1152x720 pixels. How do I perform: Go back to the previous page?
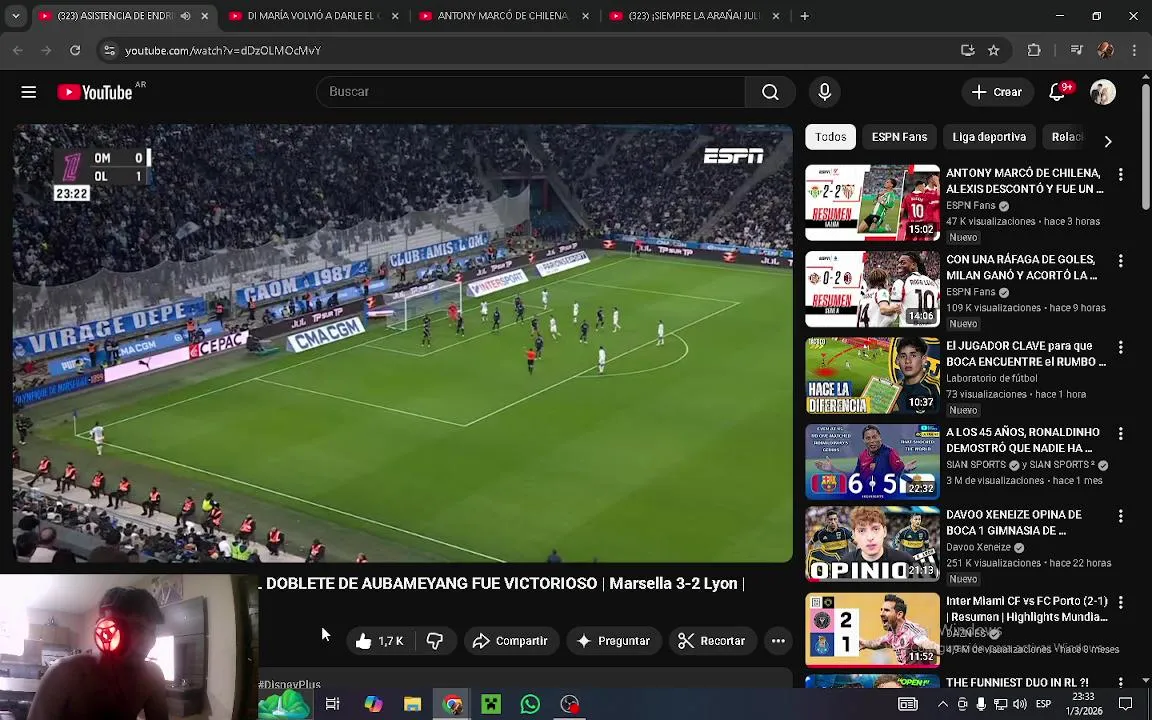(x=18, y=50)
